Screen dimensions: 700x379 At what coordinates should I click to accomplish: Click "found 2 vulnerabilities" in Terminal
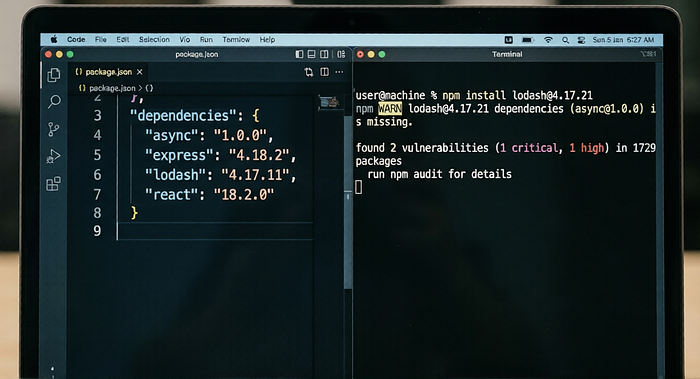pos(422,148)
